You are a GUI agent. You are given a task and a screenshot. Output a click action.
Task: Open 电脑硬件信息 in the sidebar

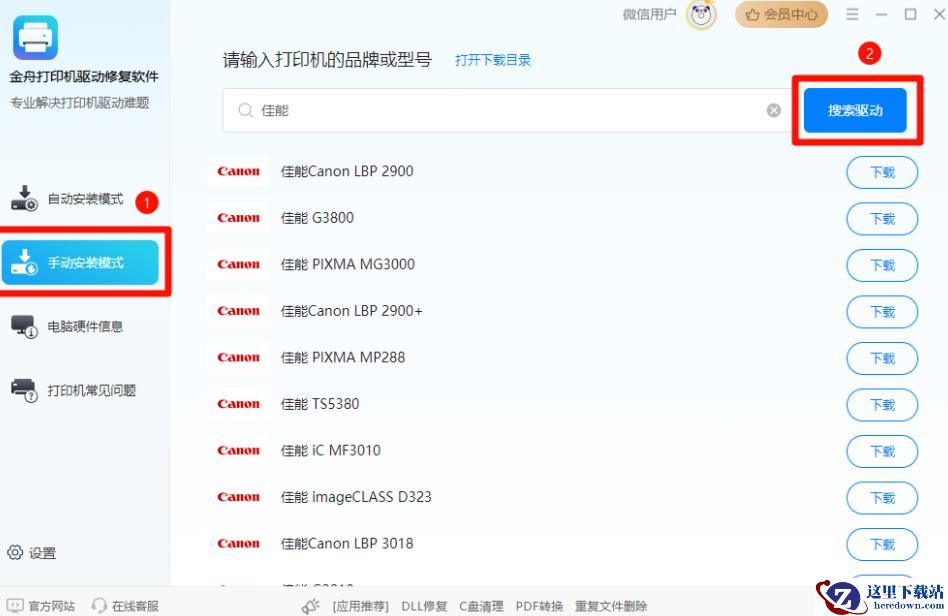point(80,326)
